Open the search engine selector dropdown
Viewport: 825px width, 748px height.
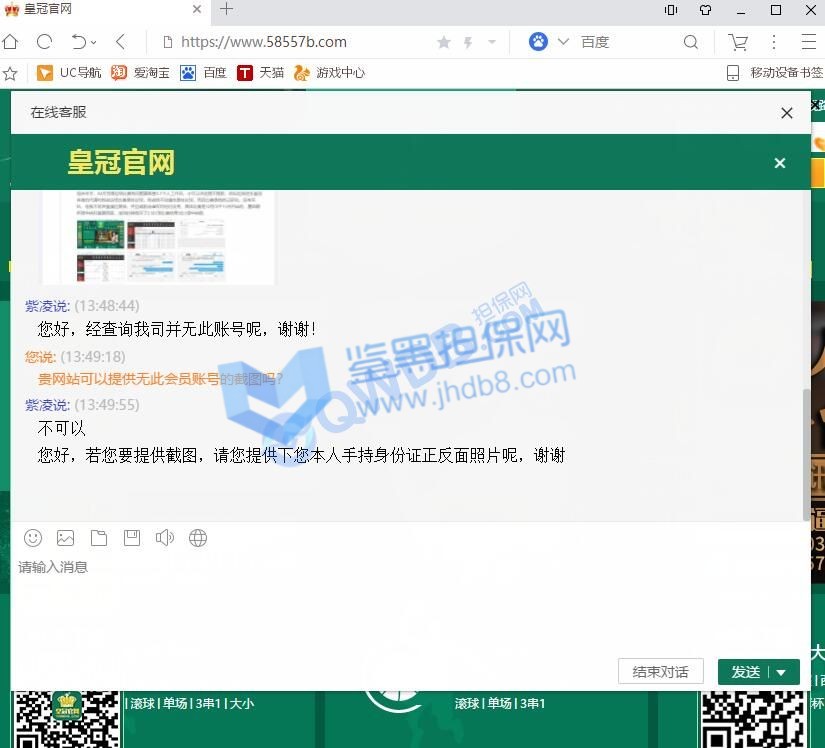pyautogui.click(x=563, y=42)
